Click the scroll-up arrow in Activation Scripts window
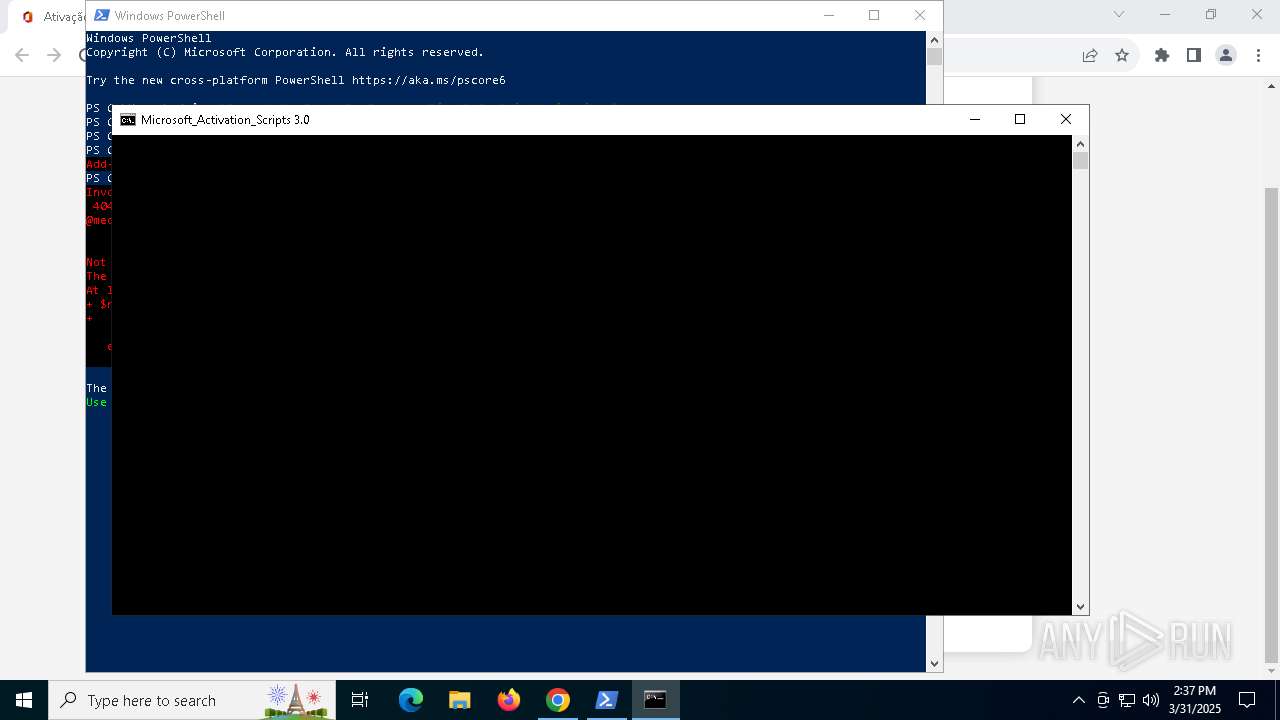The image size is (1280, 720). (x=1080, y=143)
